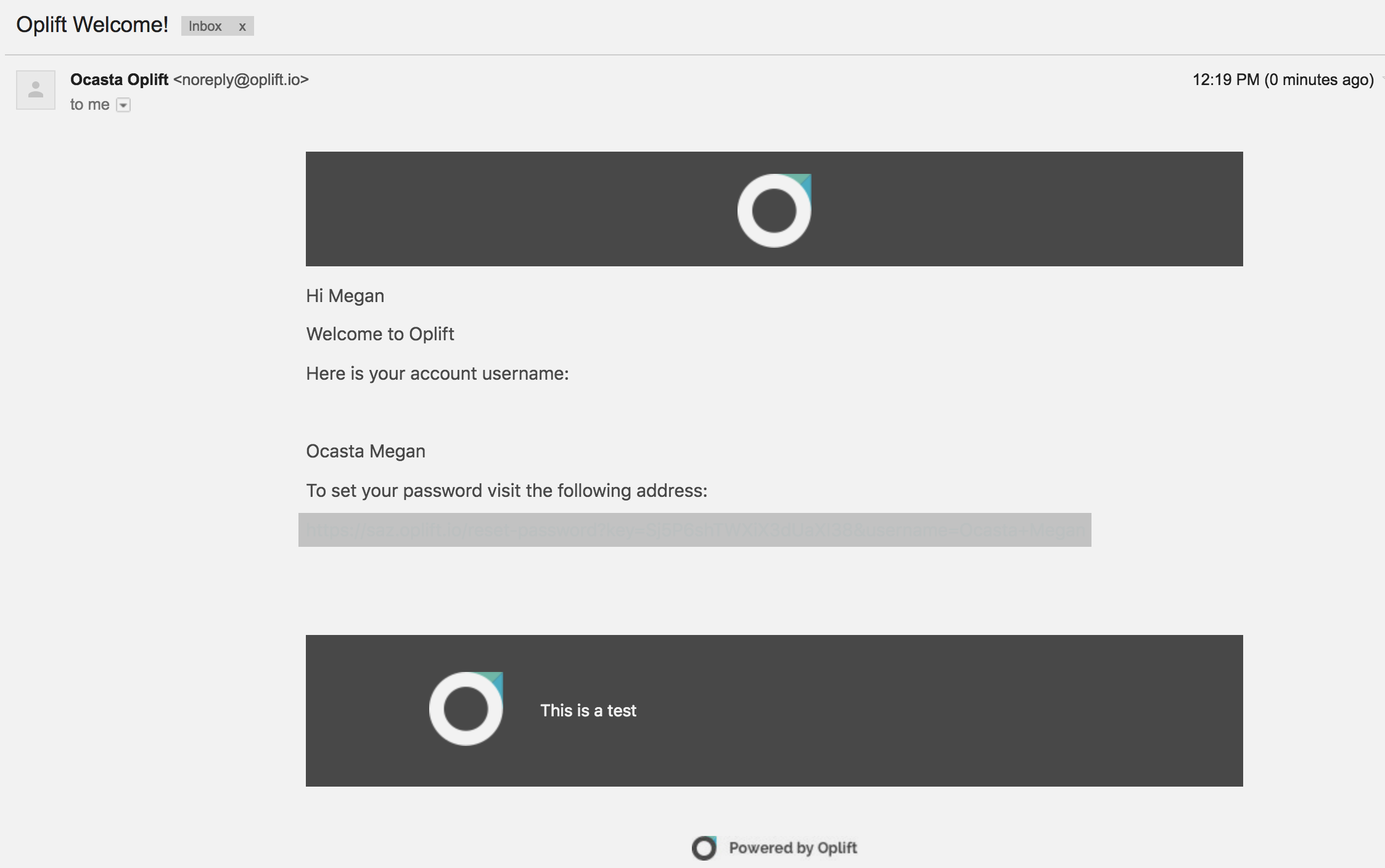Click the sender avatar placeholder icon
The width and height of the screenshot is (1385, 868).
click(x=36, y=90)
